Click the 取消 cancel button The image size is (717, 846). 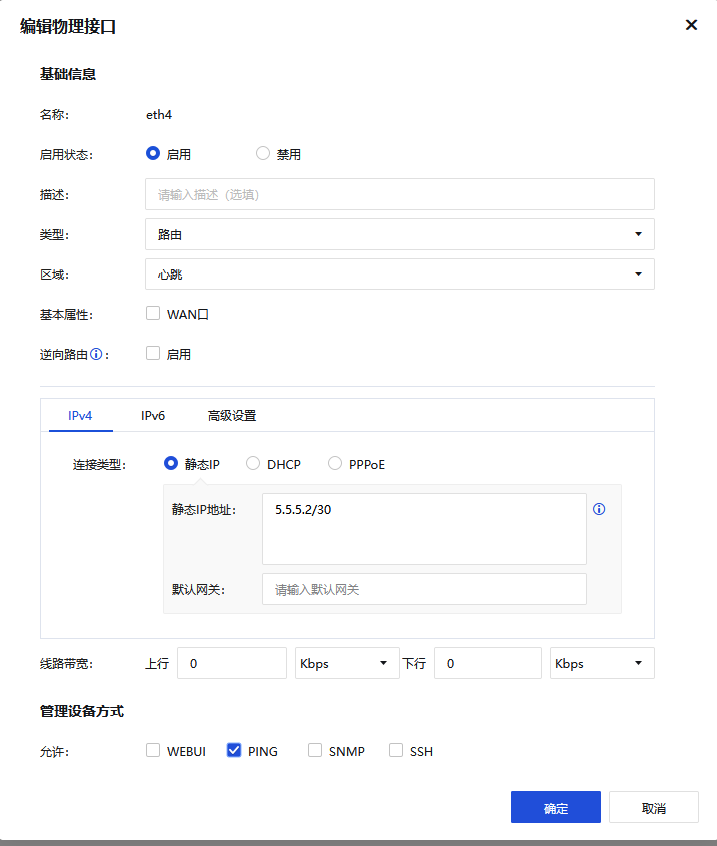pos(654,807)
